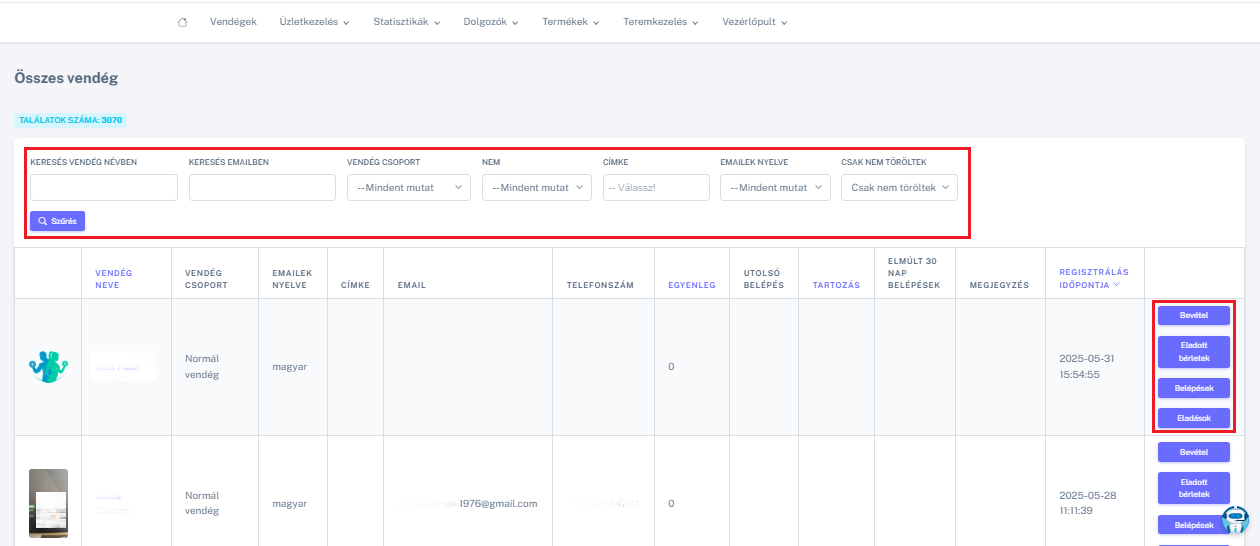
Task: Click the Elmúlt 30 nap belépések header
Action: point(914,273)
